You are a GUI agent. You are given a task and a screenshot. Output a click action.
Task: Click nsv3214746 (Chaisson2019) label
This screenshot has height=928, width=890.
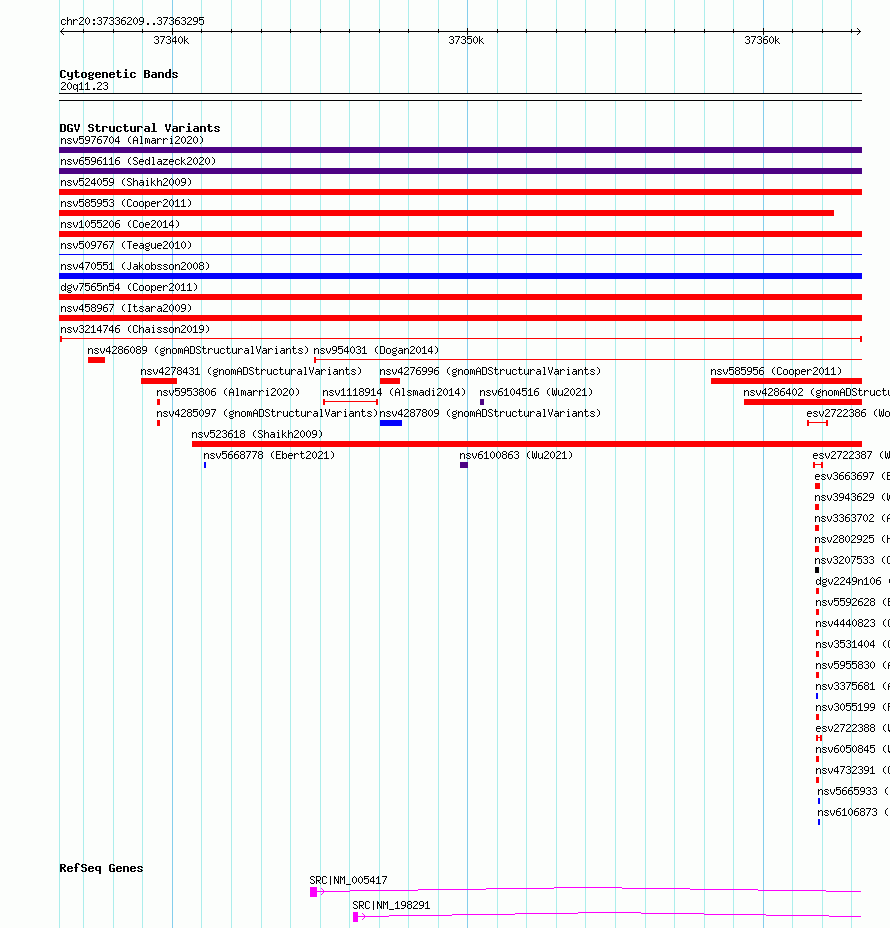tap(135, 329)
